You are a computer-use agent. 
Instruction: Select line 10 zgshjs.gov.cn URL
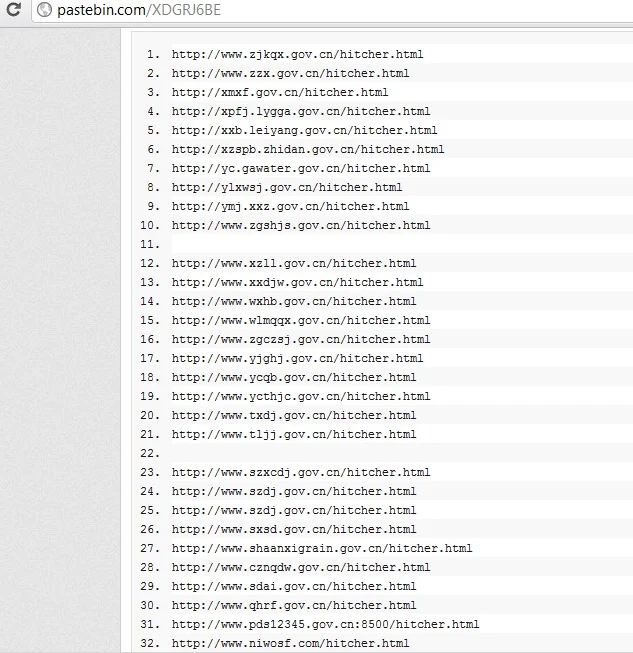(301, 226)
